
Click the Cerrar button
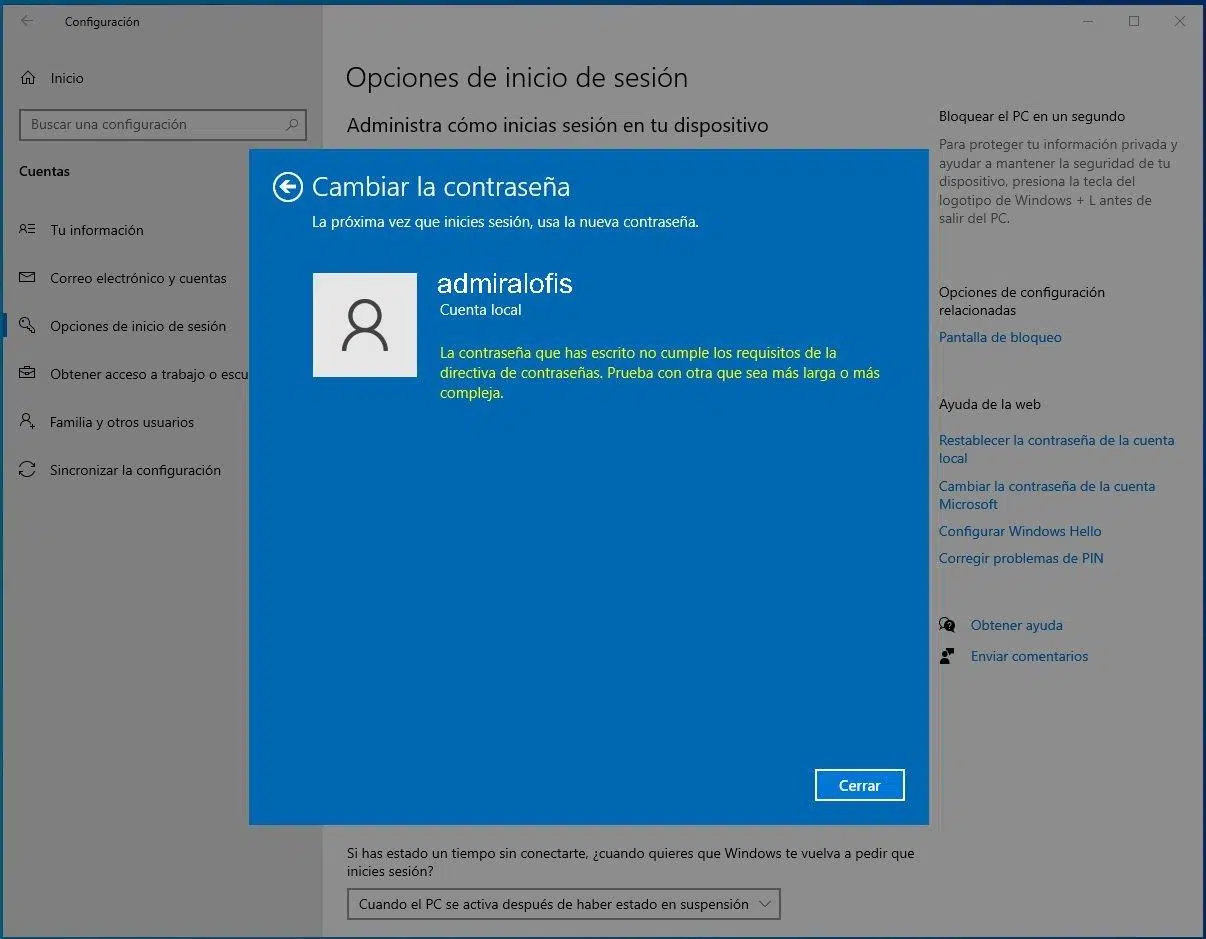point(859,785)
